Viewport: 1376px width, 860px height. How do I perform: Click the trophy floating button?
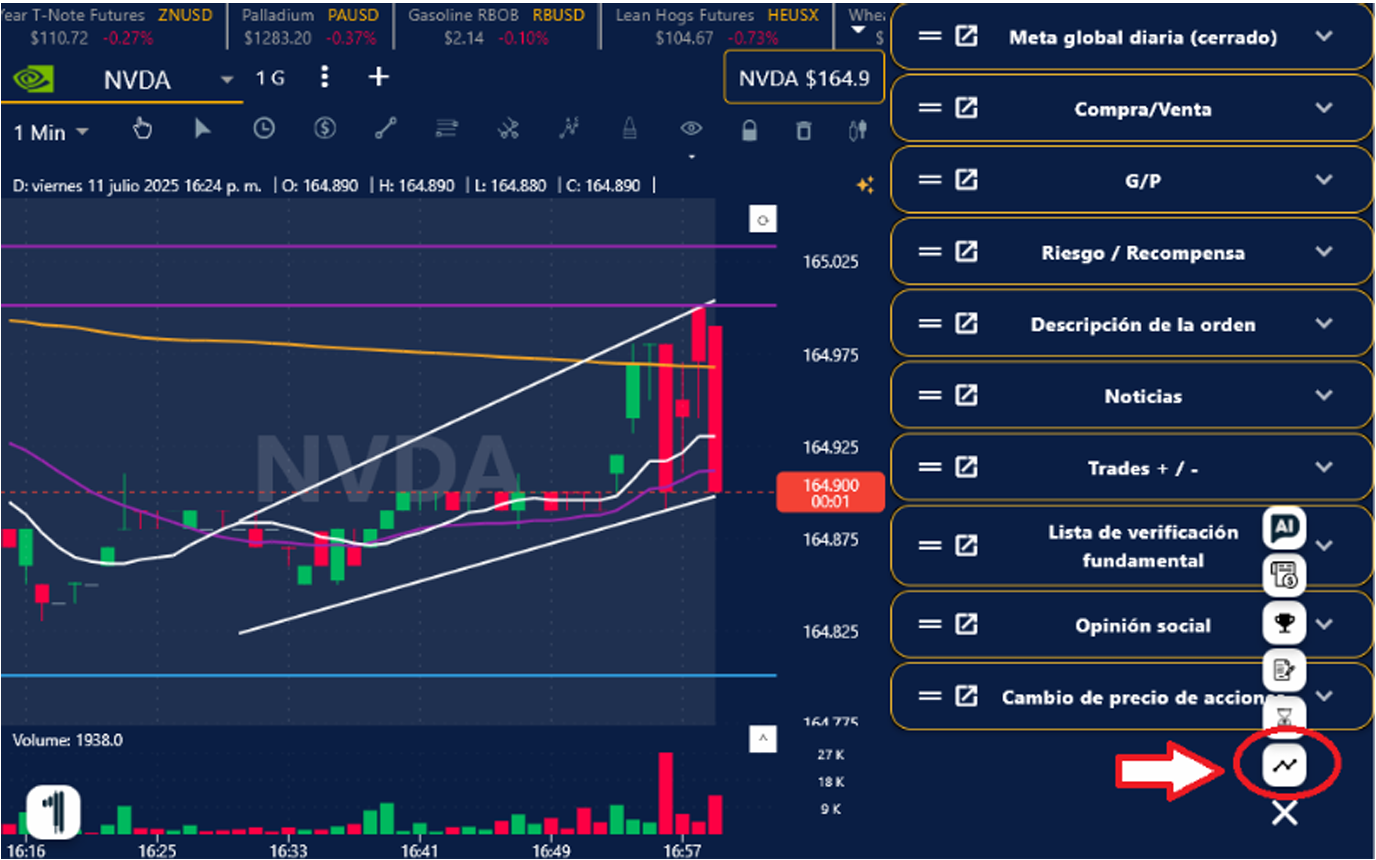click(x=1285, y=623)
